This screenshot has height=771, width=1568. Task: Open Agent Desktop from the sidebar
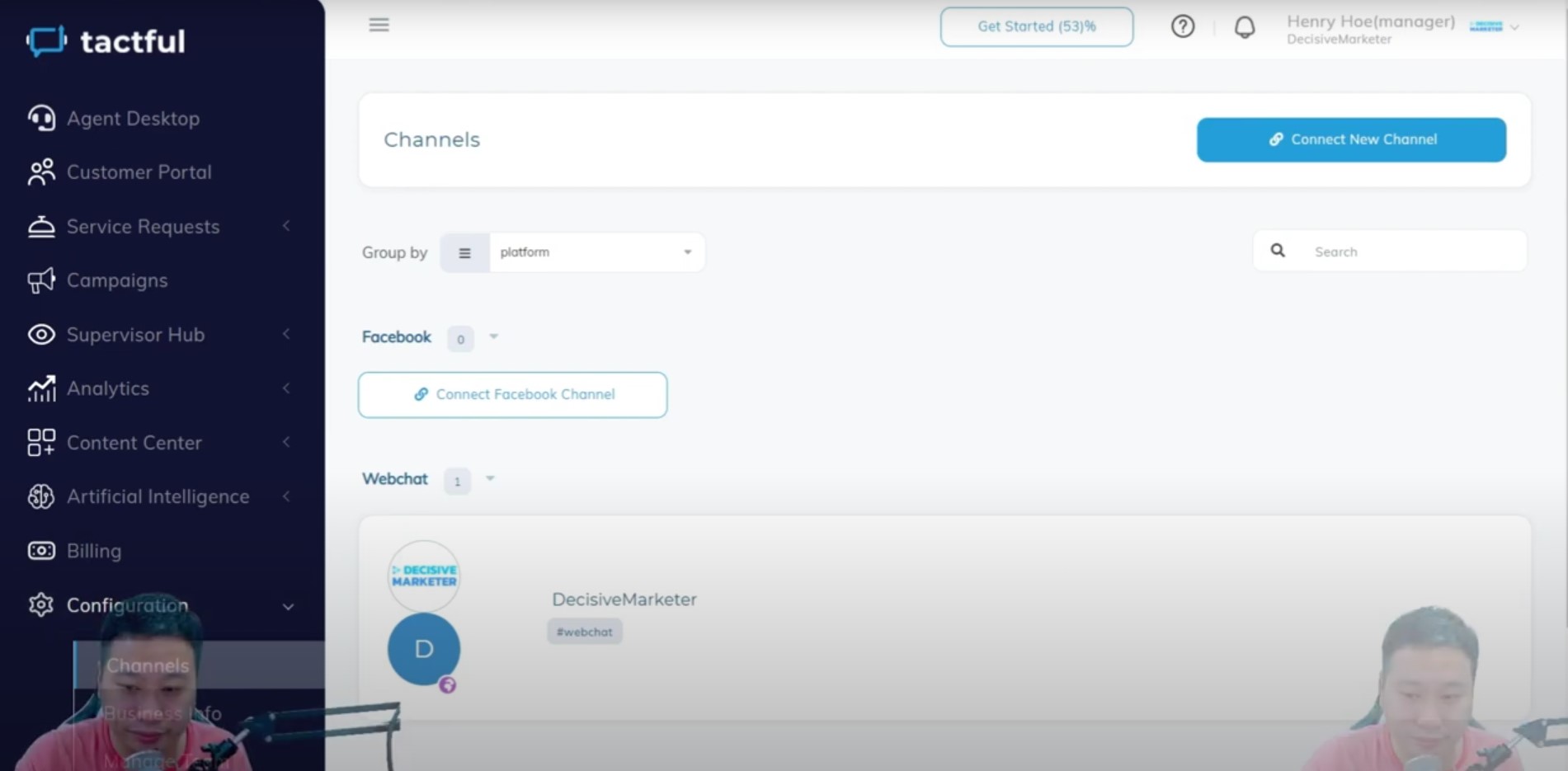coord(133,119)
